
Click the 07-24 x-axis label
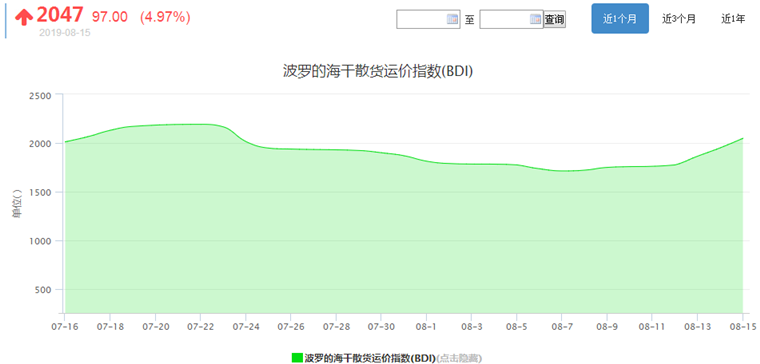click(x=246, y=327)
